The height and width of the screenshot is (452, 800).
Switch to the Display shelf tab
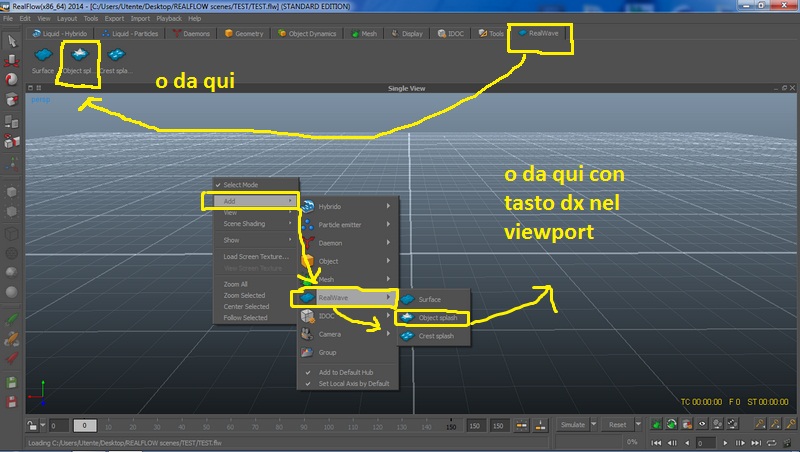pos(407,33)
